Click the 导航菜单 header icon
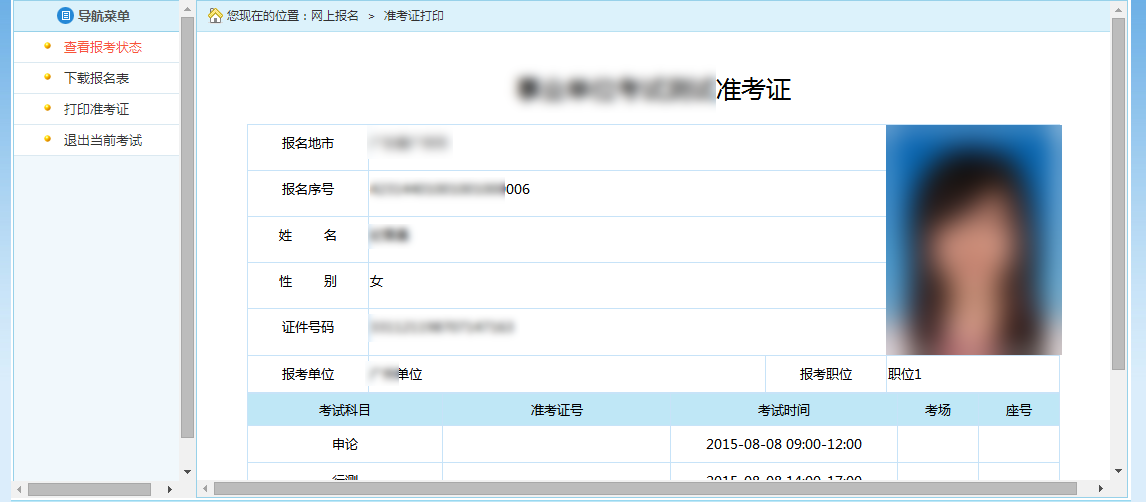This screenshot has width=1146, height=502. click(66, 16)
